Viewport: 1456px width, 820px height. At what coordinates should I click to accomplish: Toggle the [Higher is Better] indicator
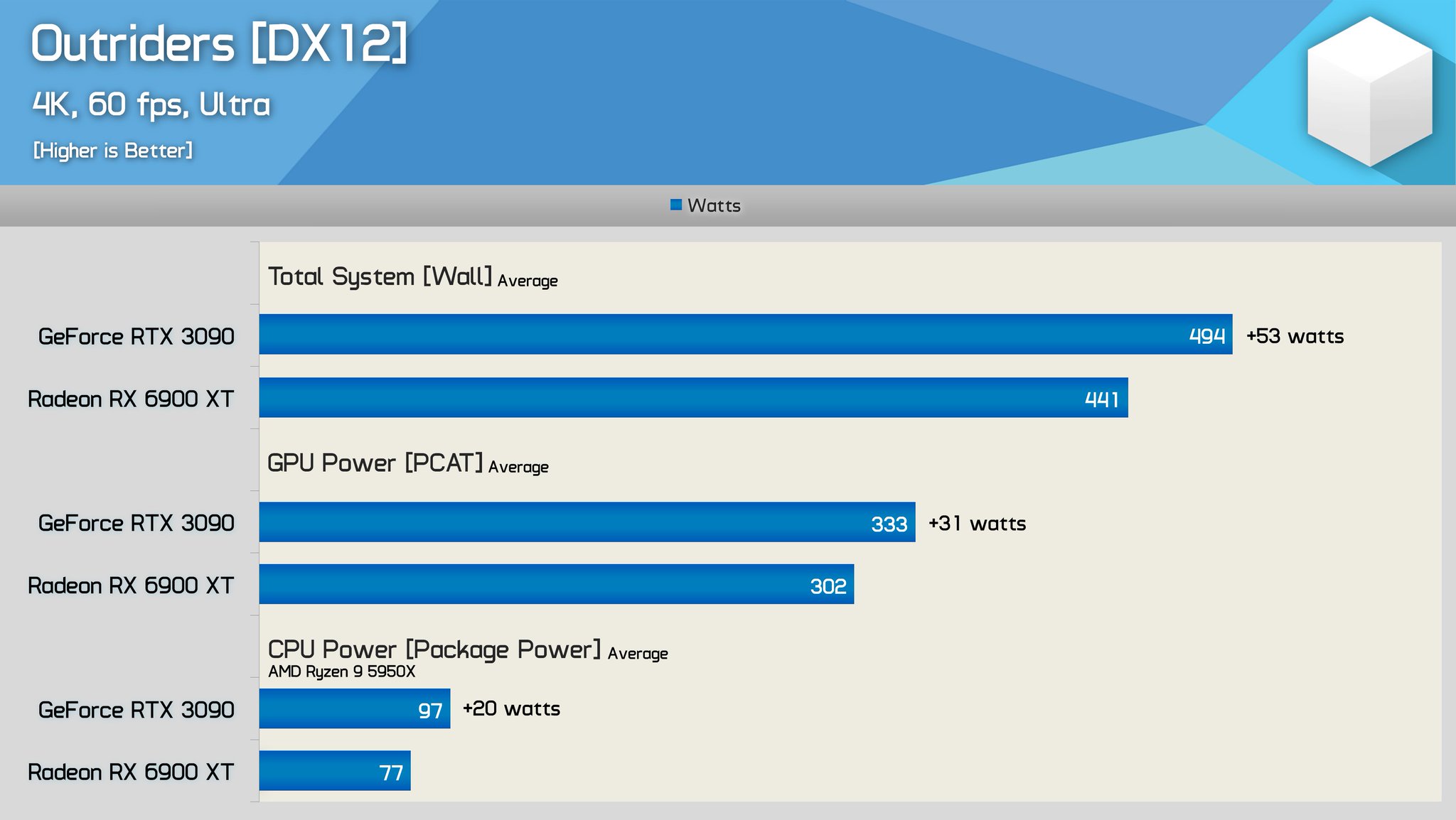point(112,150)
